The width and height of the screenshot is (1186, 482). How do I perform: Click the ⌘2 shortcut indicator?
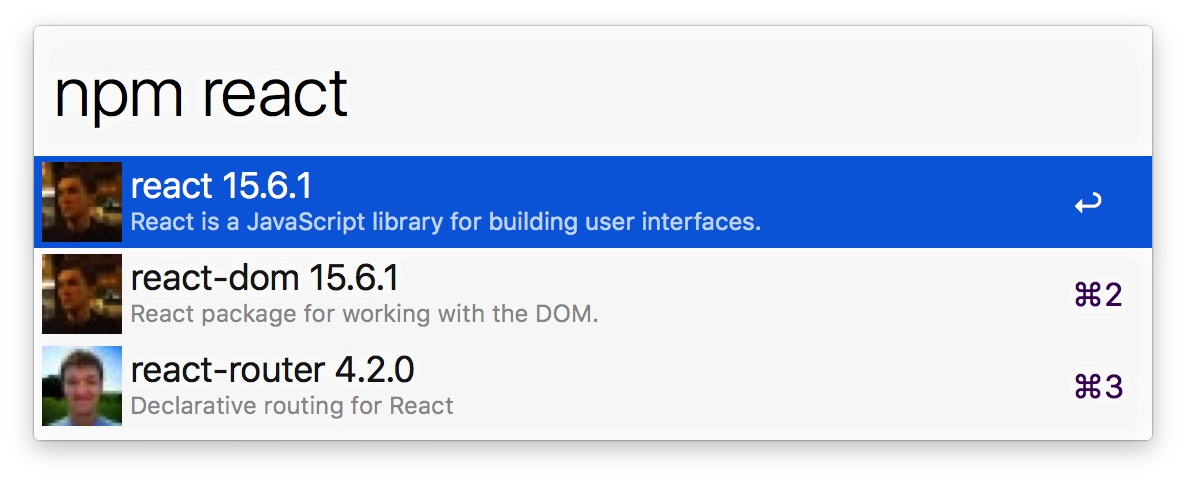click(x=1097, y=295)
